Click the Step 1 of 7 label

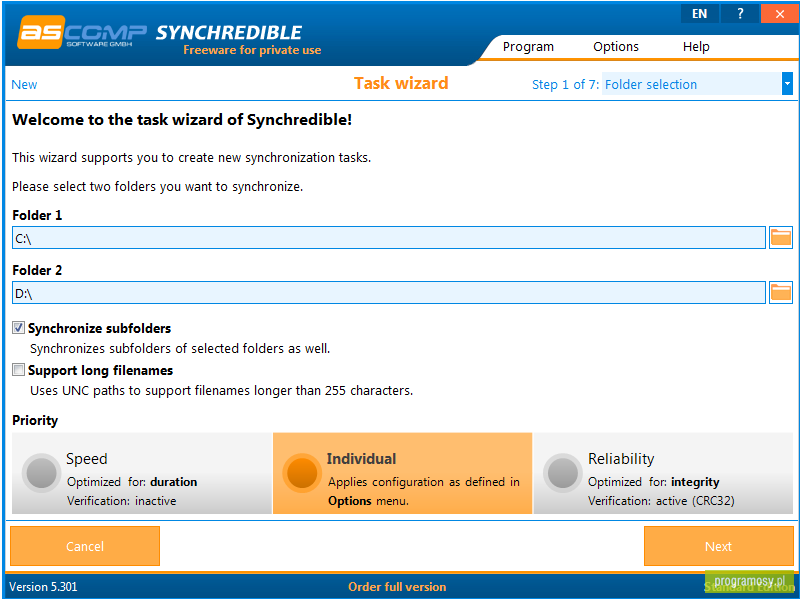tap(565, 85)
